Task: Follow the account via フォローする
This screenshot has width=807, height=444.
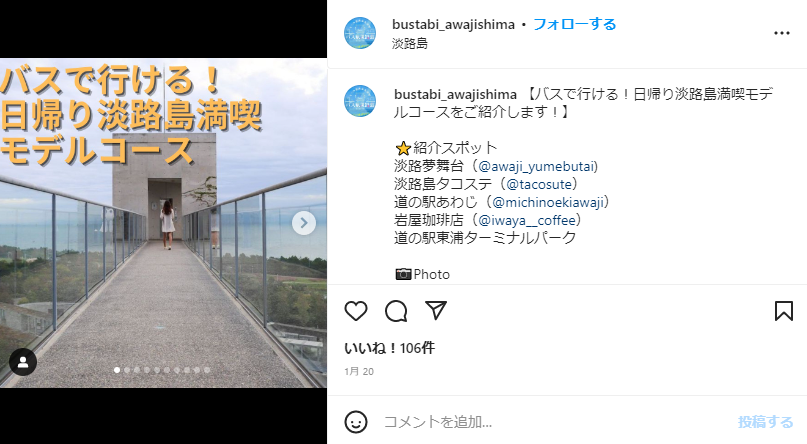Action: coord(574,24)
